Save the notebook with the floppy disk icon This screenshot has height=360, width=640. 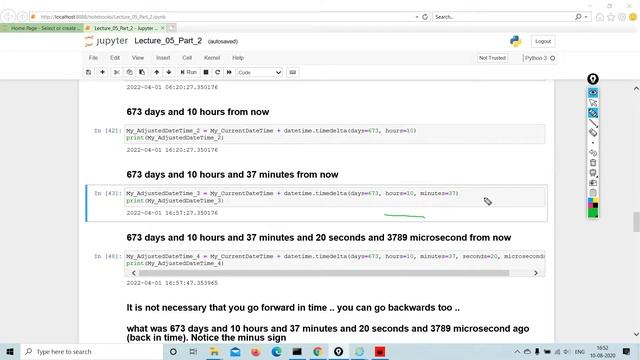coord(89,72)
